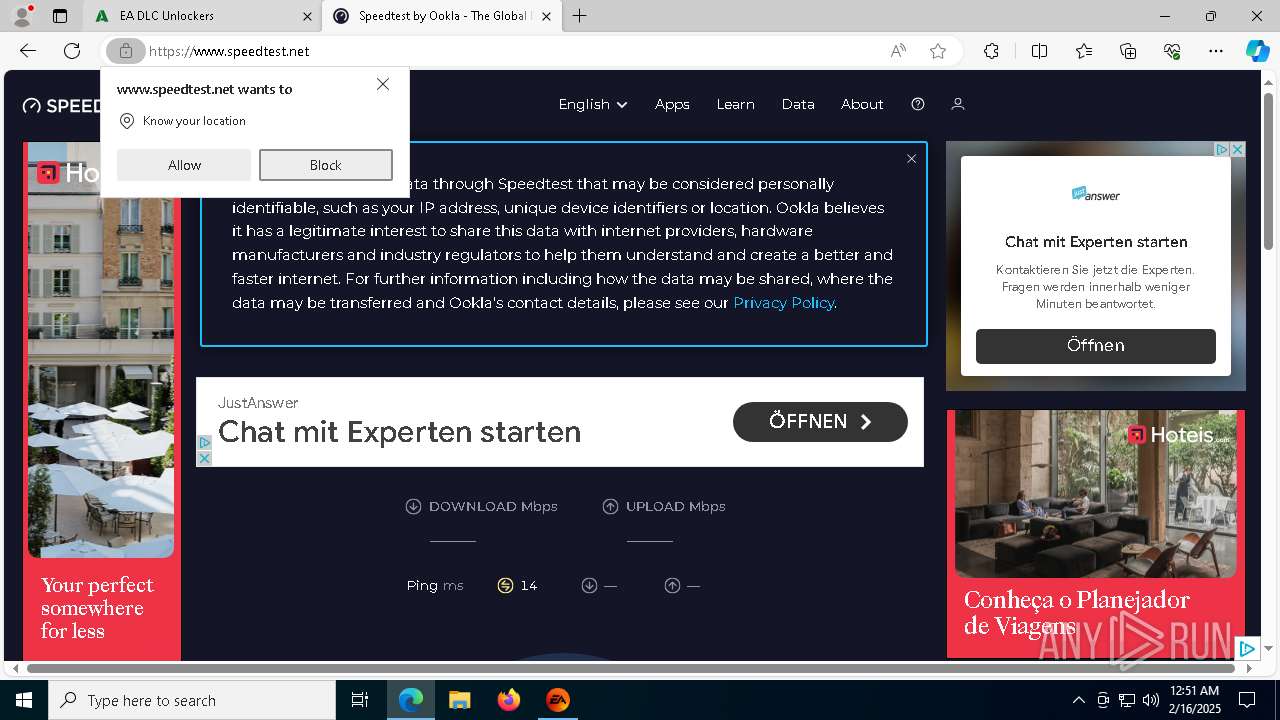Open Firefox from the taskbar
Viewport: 1280px width, 720px height.
click(x=509, y=700)
